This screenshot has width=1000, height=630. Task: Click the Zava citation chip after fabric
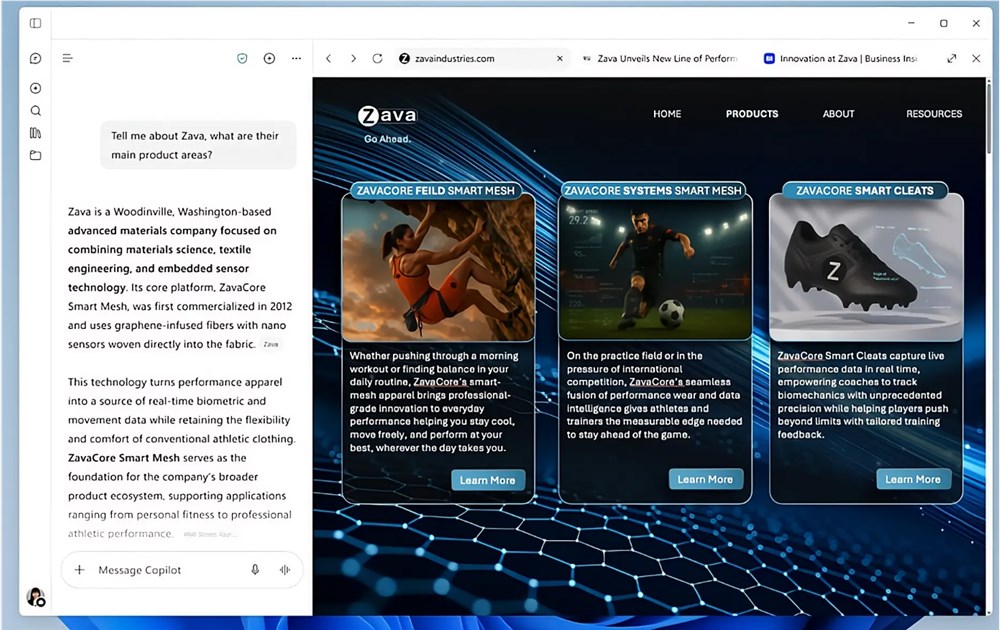tap(271, 344)
